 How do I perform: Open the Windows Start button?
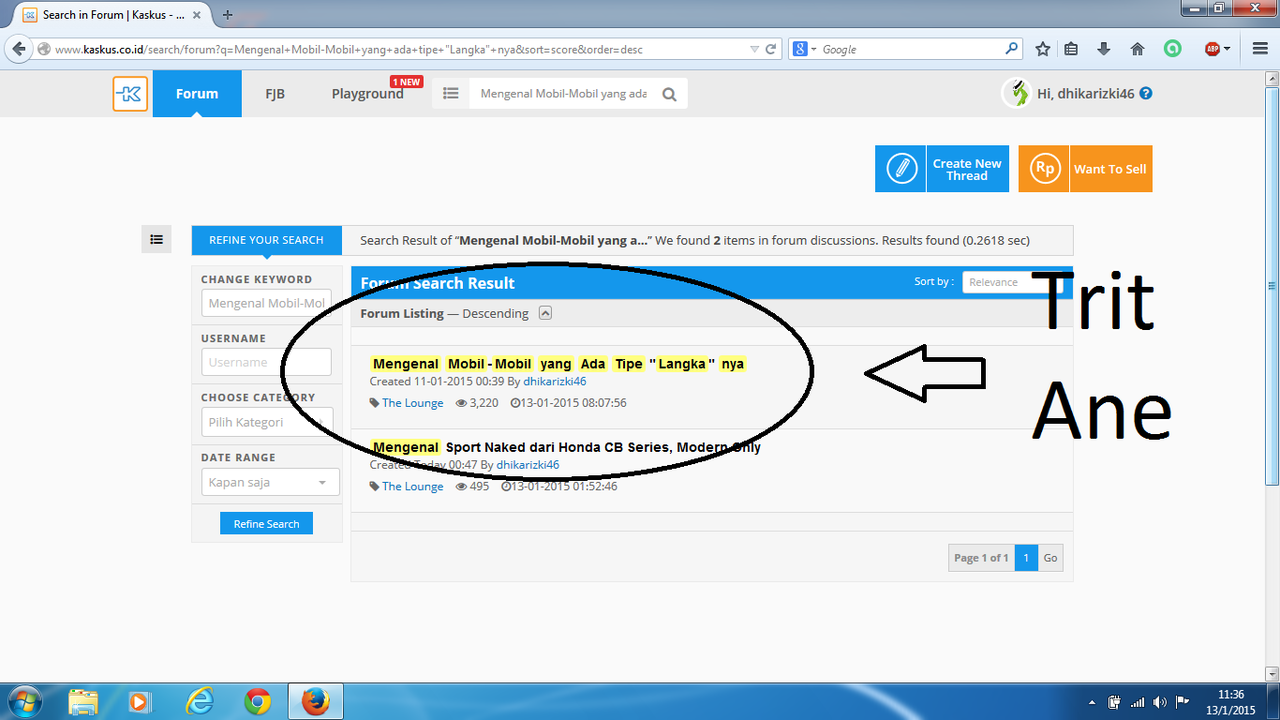(24, 702)
